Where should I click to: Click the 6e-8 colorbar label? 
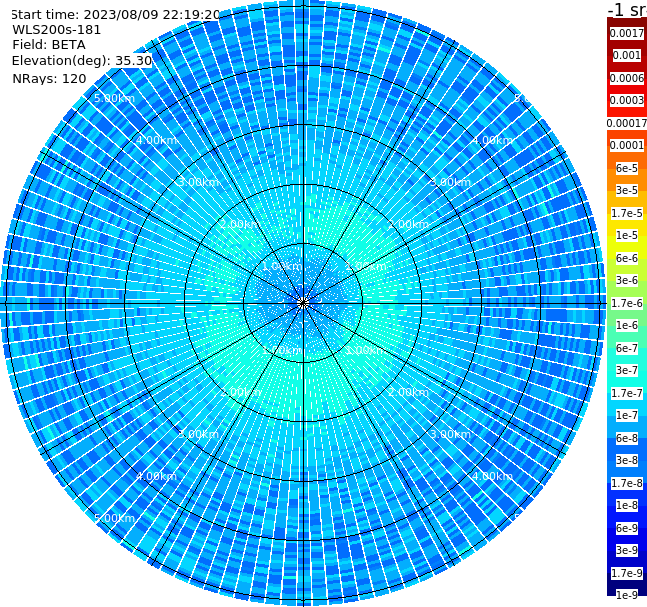coord(627,438)
